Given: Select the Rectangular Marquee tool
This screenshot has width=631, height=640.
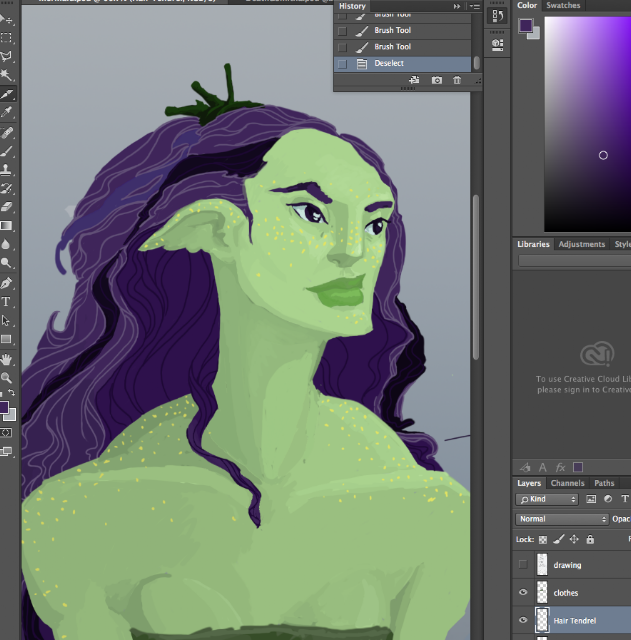Looking at the screenshot, I should (x=6, y=38).
